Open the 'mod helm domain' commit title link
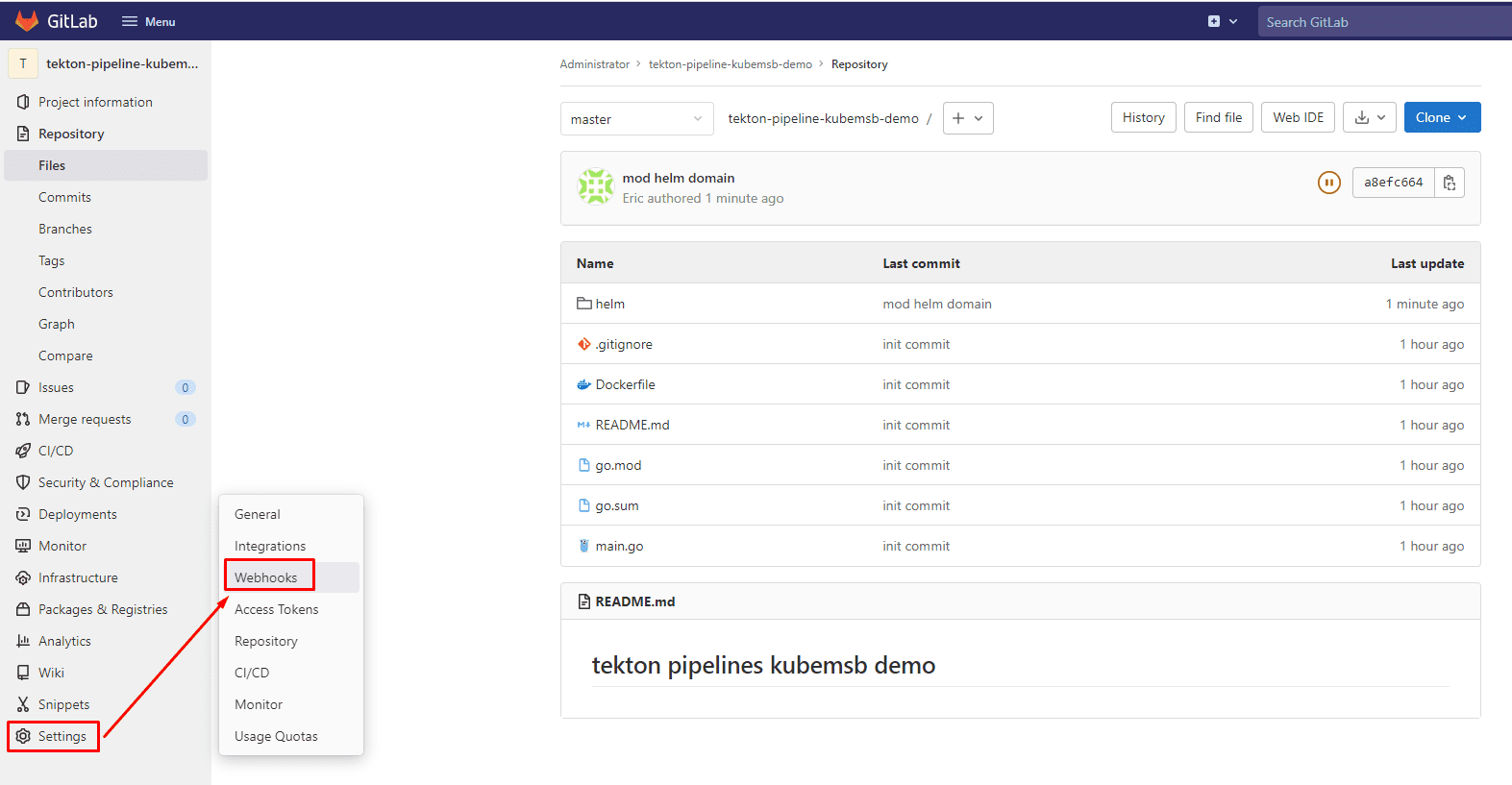 [679, 178]
